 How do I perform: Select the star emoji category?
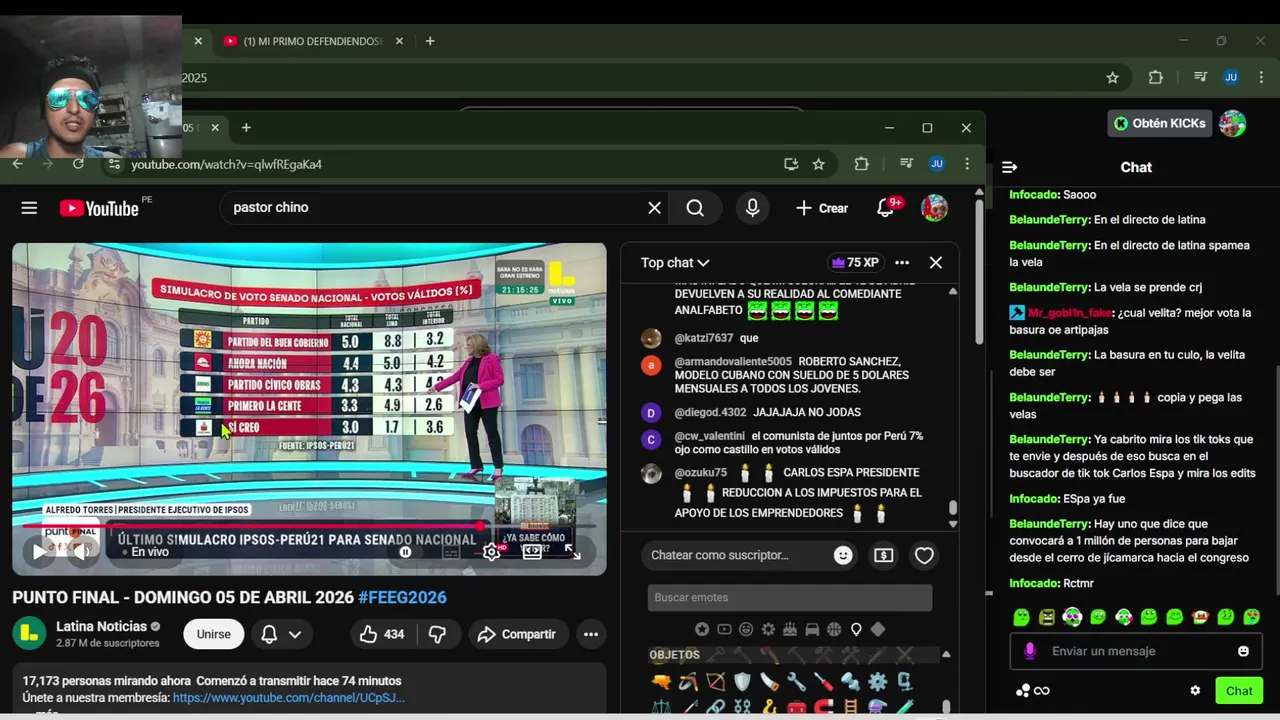[x=702, y=629]
